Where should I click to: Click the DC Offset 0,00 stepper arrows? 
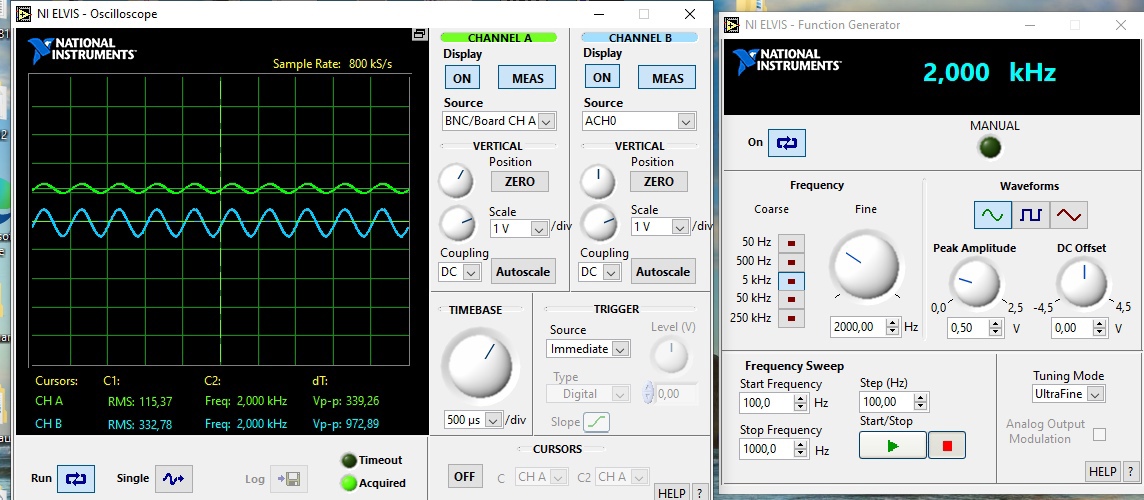pyautogui.click(x=1099, y=328)
